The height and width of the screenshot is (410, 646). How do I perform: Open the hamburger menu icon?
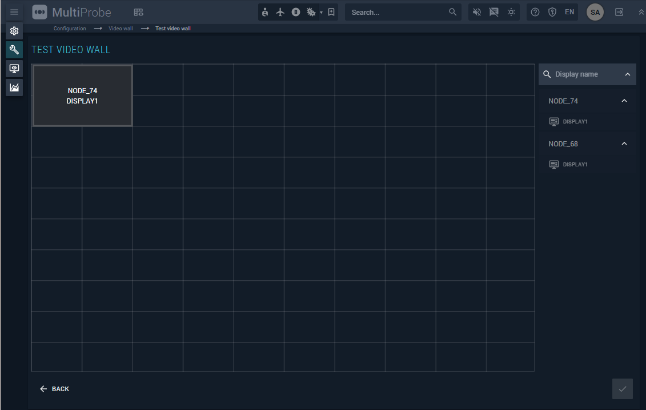coord(14,12)
